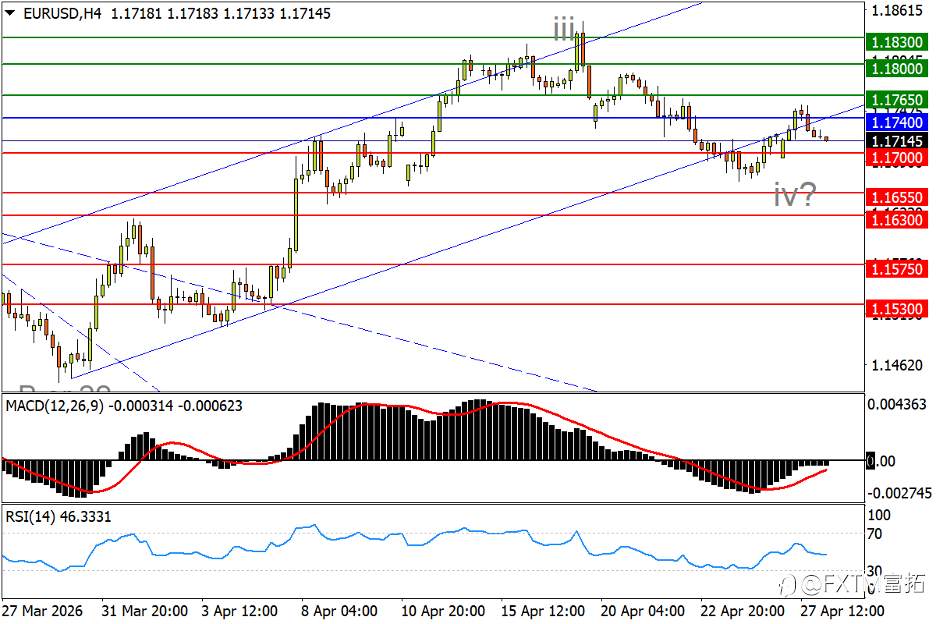The height and width of the screenshot is (624, 936).
Task: Click the 1.18000 green price label
Action: click(896, 68)
